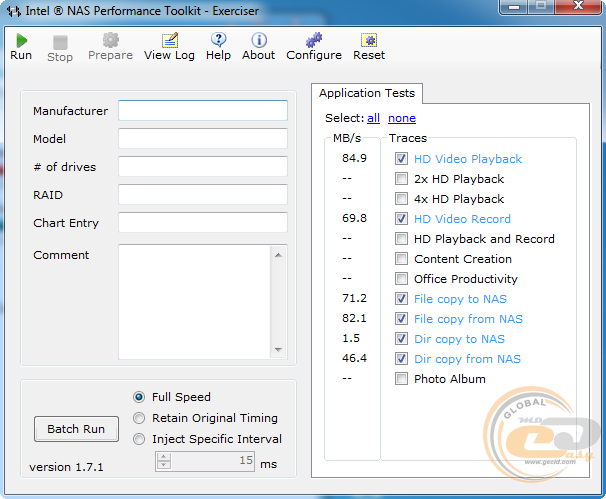Click the 82.1 MB/s result value
Screen dimensions: 606x499
coord(354,318)
